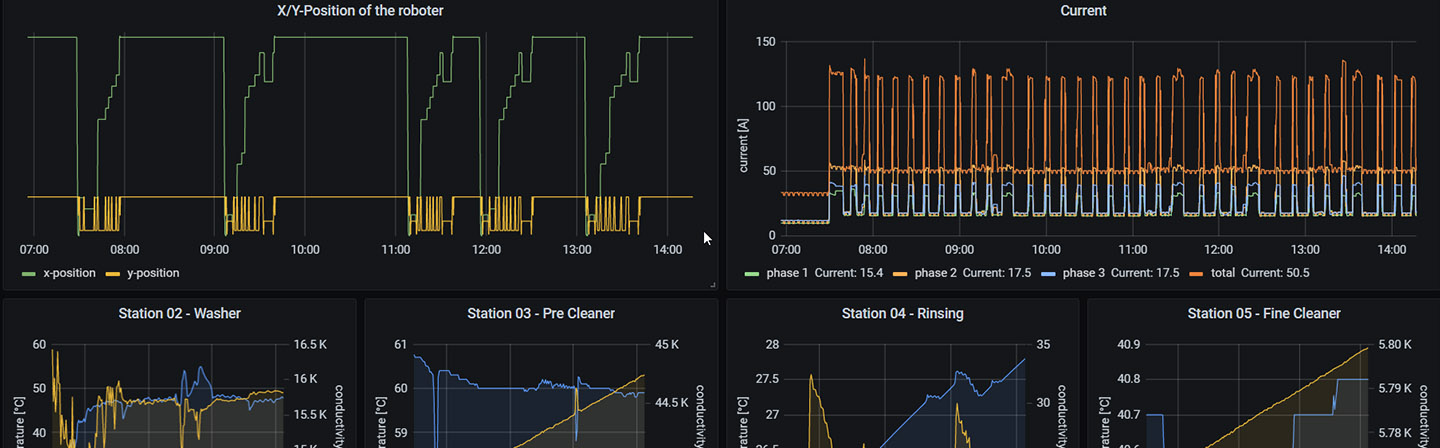Click the green x-position legend color swatch
This screenshot has height=448, width=1440.
(x=28, y=273)
